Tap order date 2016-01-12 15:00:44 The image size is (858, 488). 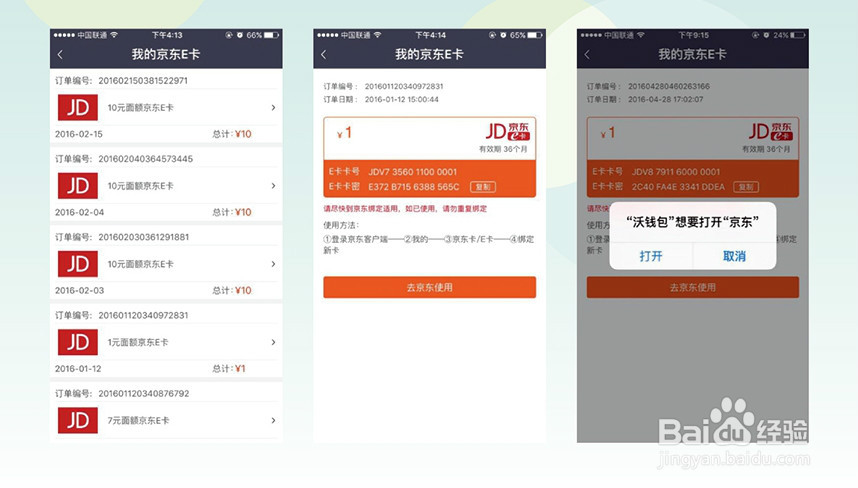(x=402, y=100)
